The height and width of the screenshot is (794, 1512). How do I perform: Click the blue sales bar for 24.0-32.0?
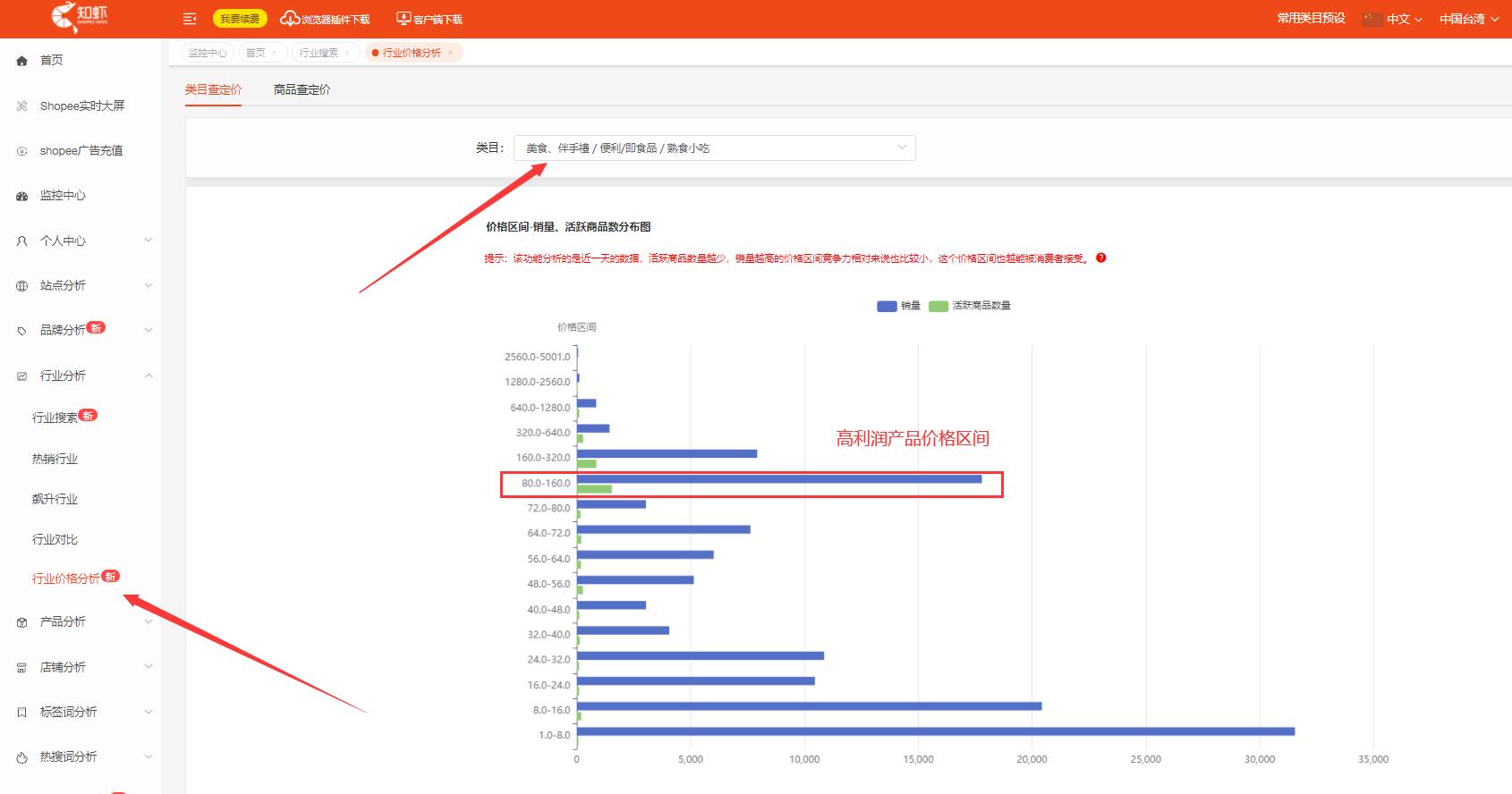[x=701, y=655]
